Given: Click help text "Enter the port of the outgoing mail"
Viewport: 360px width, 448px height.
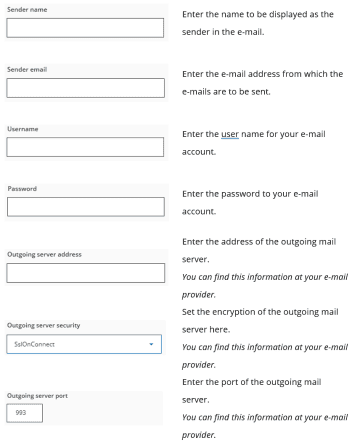Looking at the screenshot, I should (251, 382).
